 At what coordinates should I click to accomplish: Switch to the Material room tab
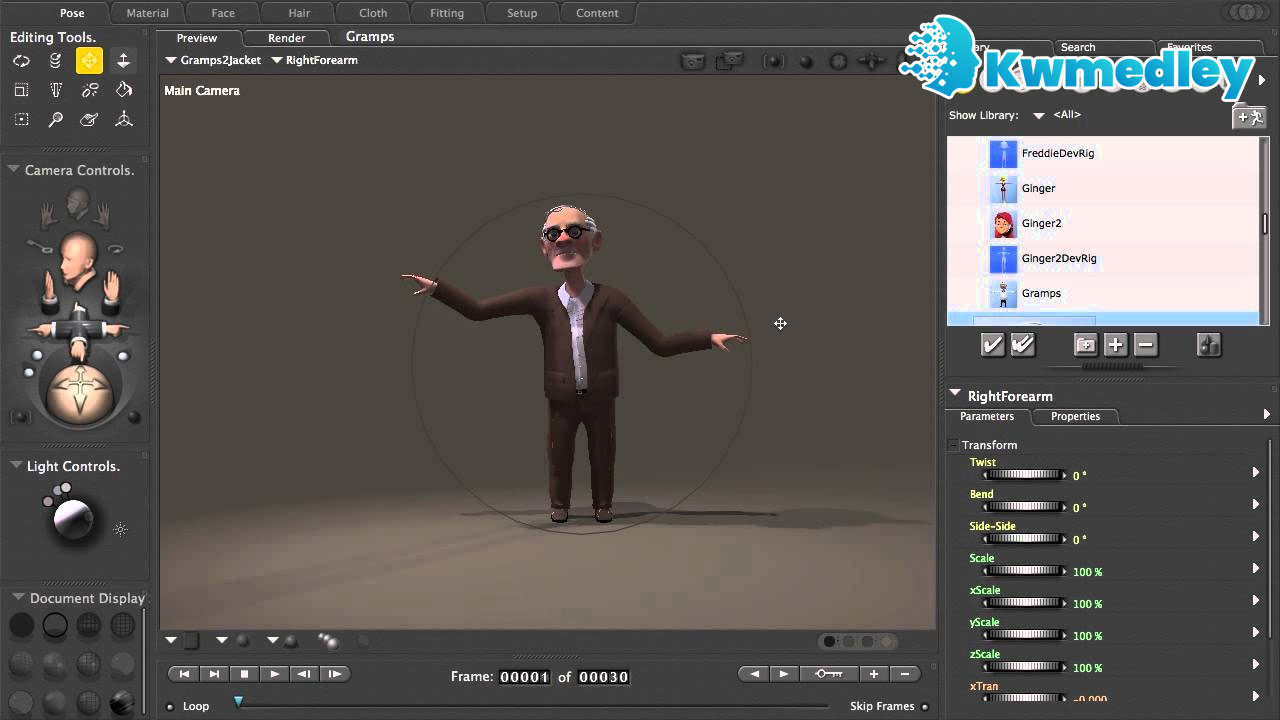click(x=147, y=13)
